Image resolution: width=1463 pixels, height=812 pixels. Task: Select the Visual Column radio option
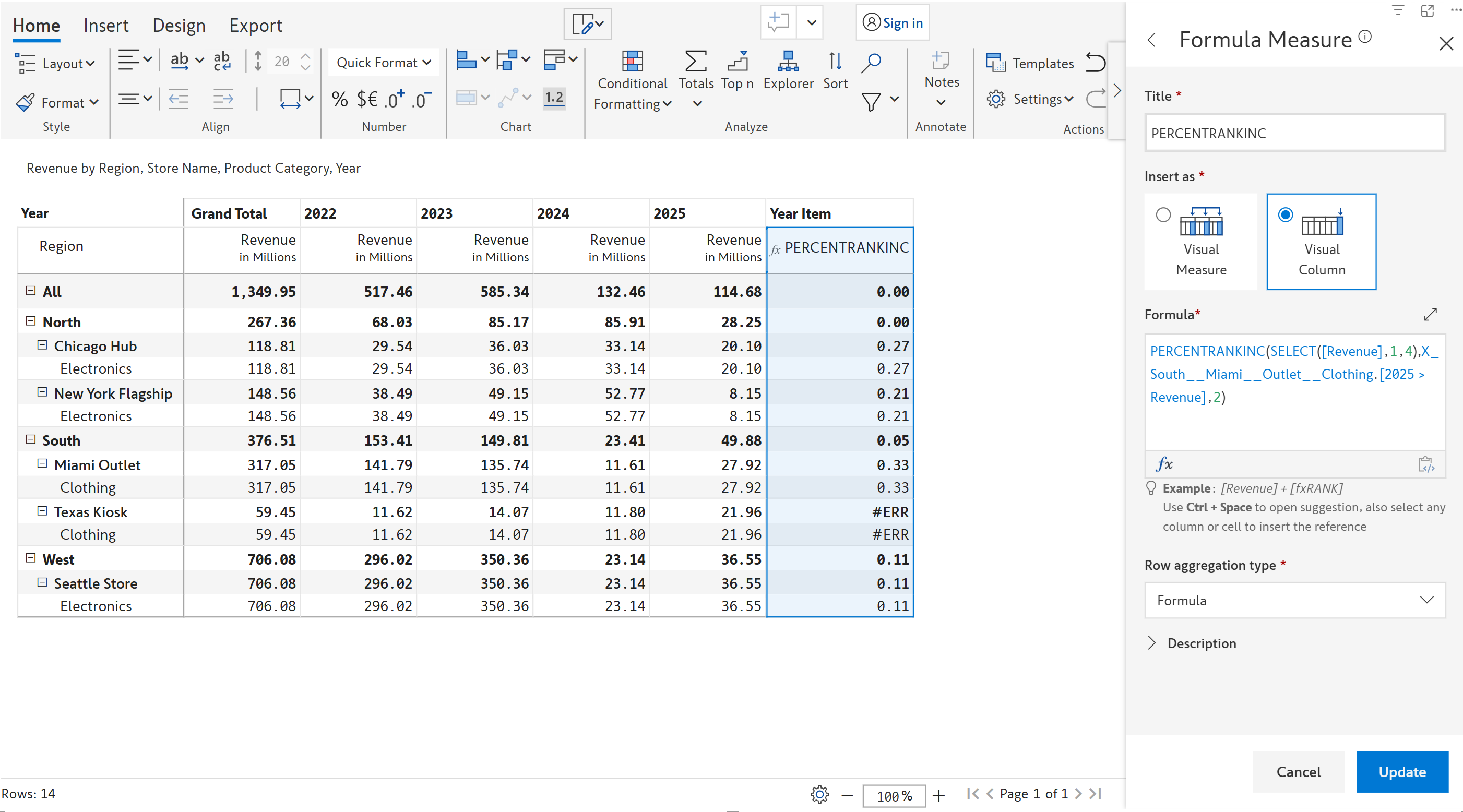click(1285, 214)
